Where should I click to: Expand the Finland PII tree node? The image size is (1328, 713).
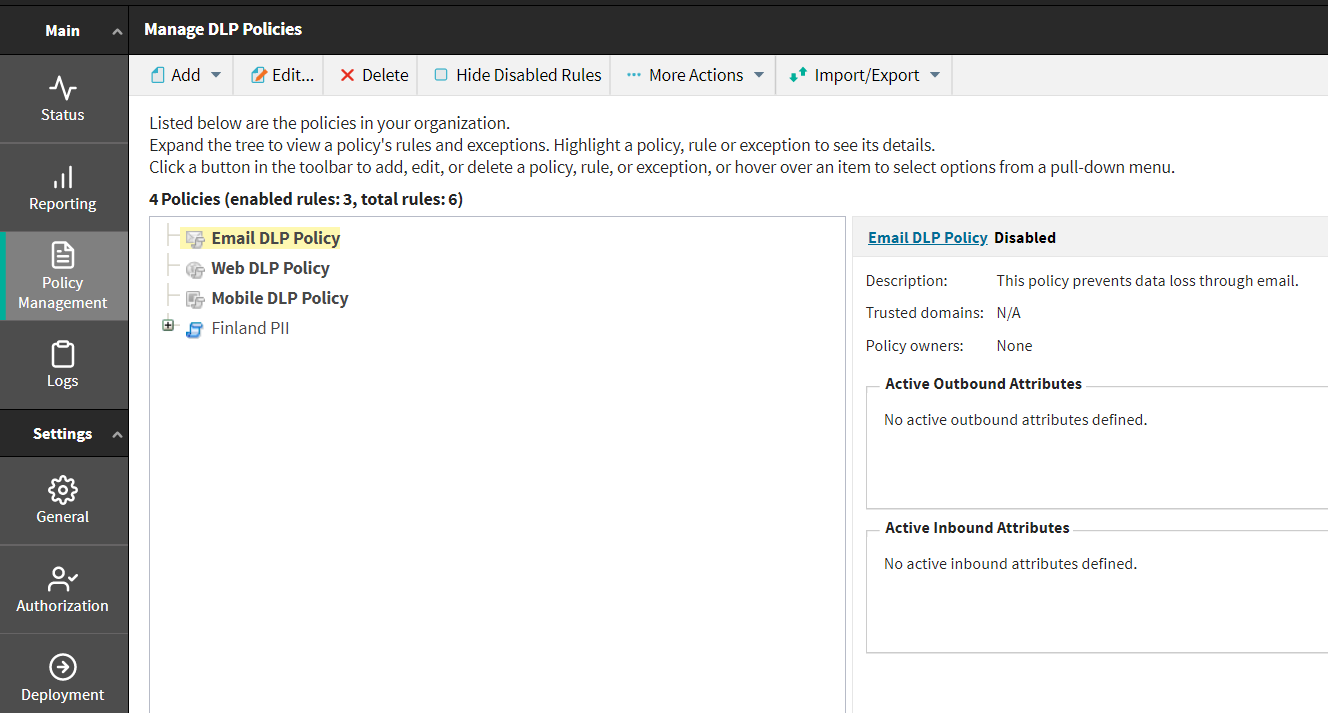click(x=168, y=326)
